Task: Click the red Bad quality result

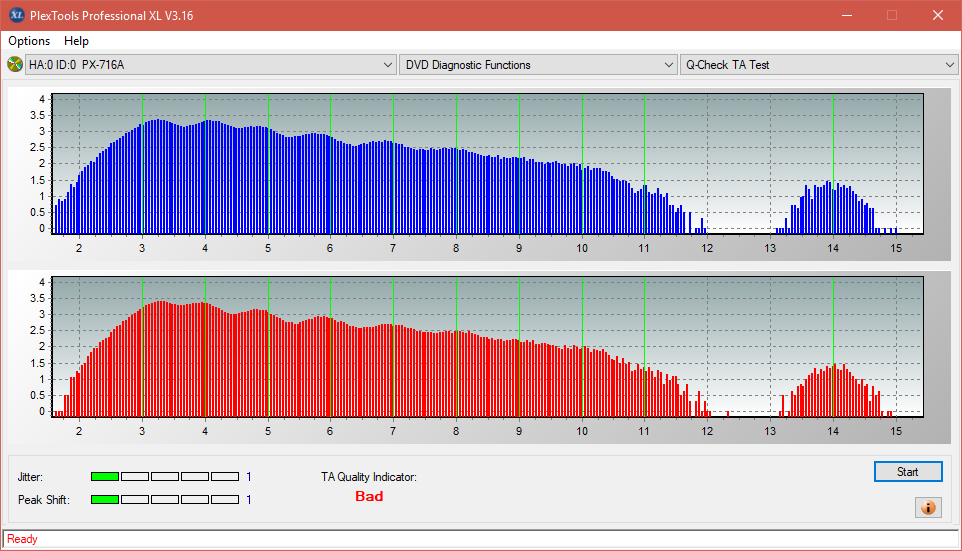Action: 369,496
